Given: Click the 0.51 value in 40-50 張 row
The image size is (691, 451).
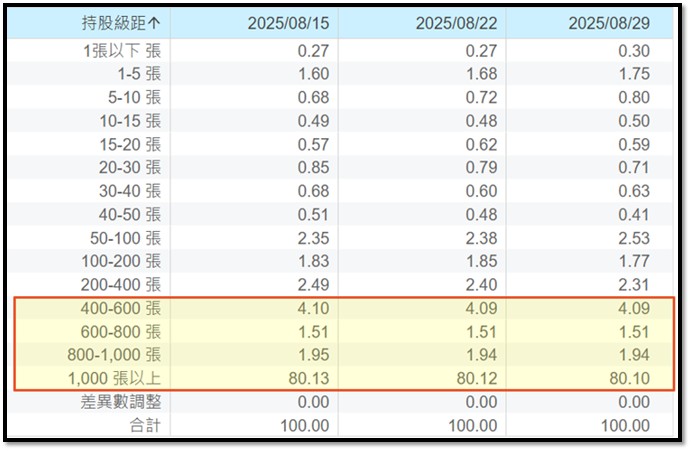Looking at the screenshot, I should tap(313, 215).
